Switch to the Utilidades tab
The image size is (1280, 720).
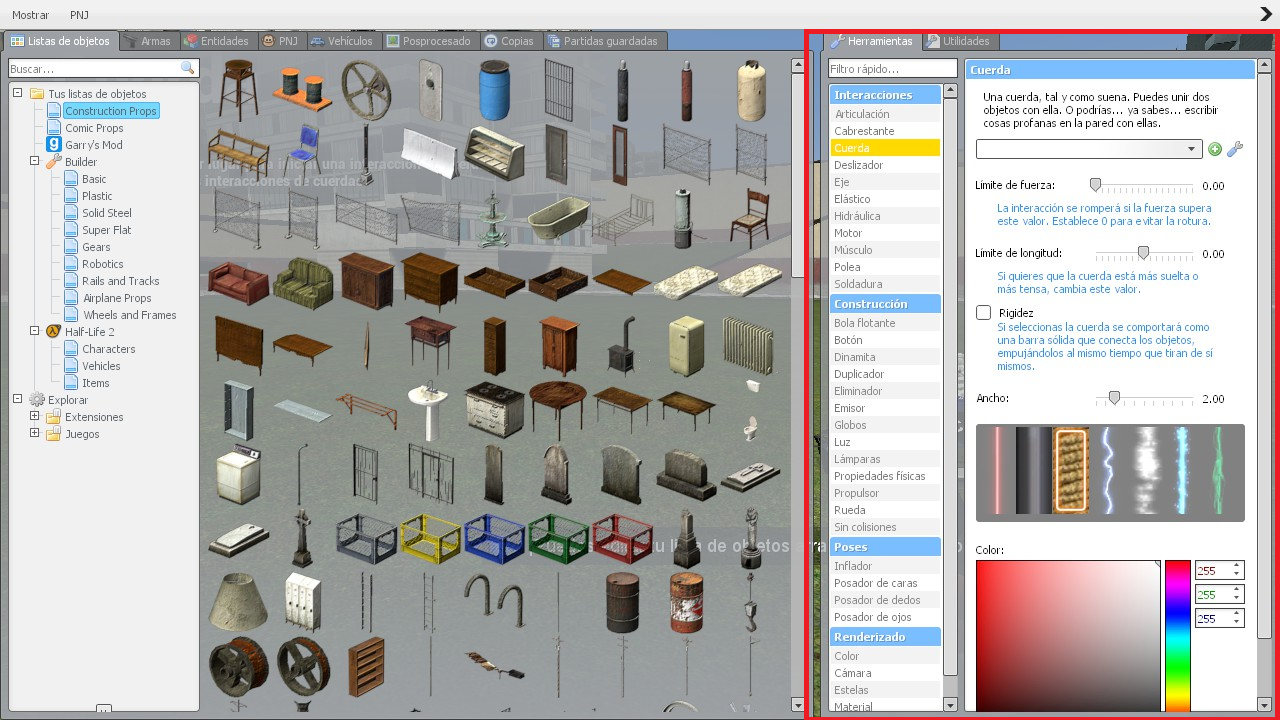[958, 41]
